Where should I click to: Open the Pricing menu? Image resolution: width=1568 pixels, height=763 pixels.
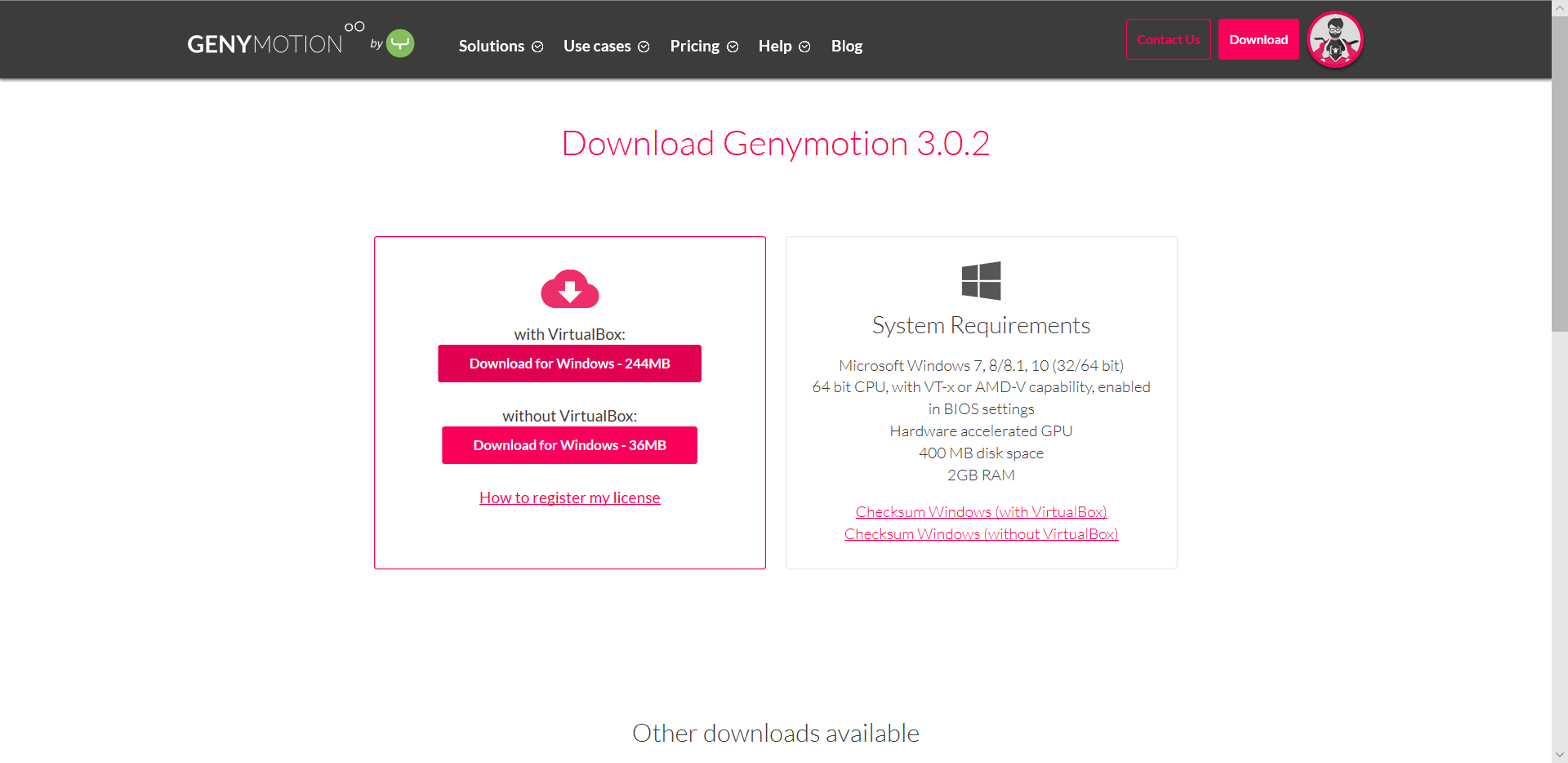[x=695, y=46]
